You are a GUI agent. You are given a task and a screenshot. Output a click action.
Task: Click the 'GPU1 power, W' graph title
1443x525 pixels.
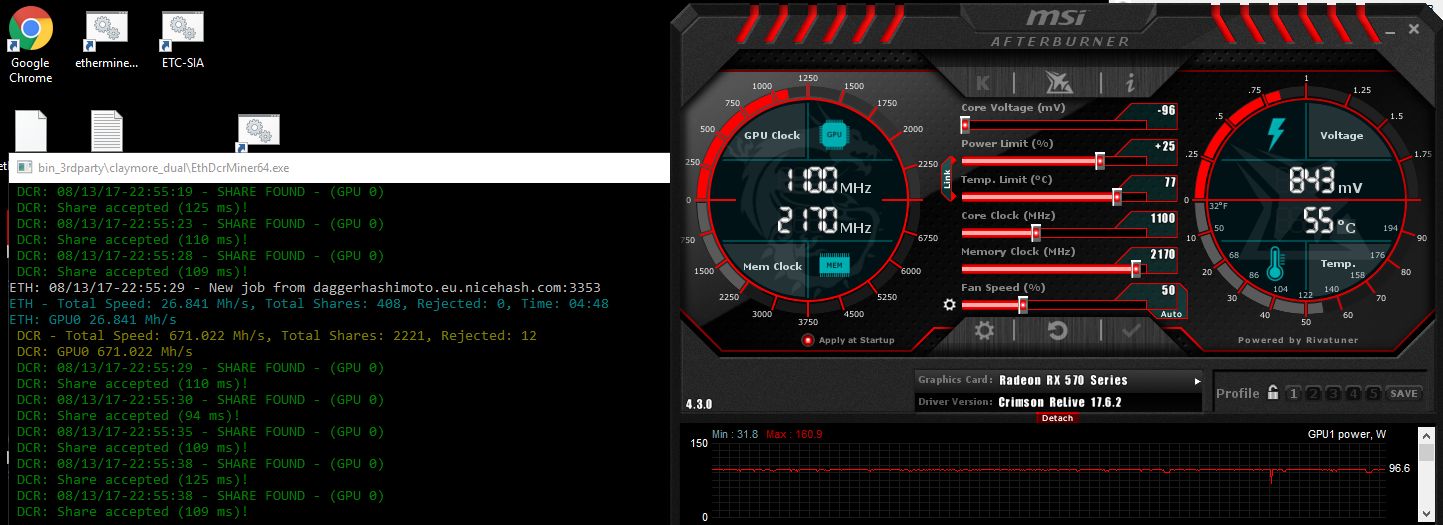pyautogui.click(x=1347, y=434)
